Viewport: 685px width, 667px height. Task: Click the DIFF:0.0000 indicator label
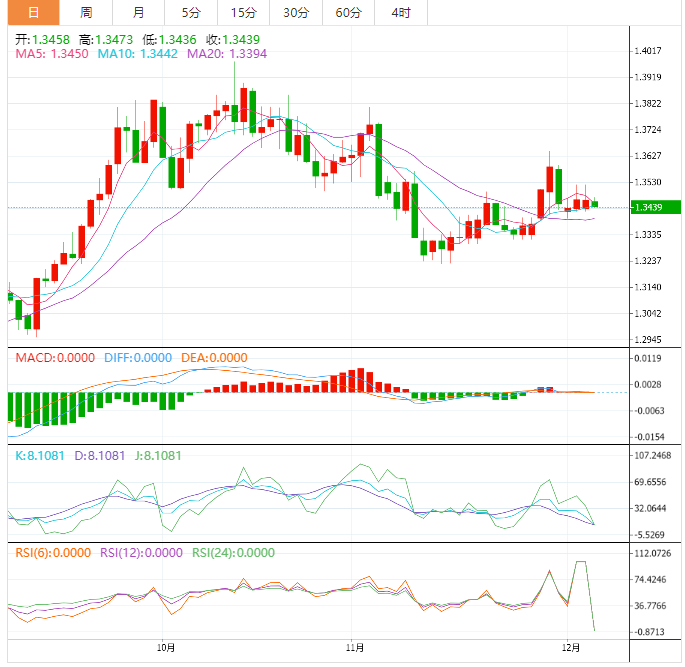click(138, 358)
